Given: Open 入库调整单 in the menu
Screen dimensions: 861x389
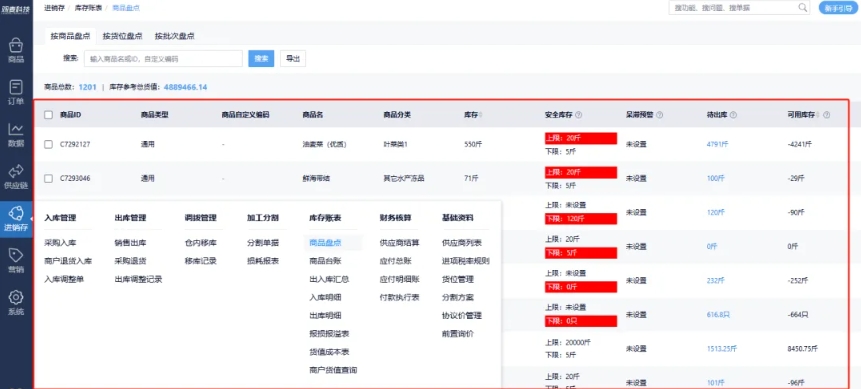Looking at the screenshot, I should pyautogui.click(x=64, y=279).
